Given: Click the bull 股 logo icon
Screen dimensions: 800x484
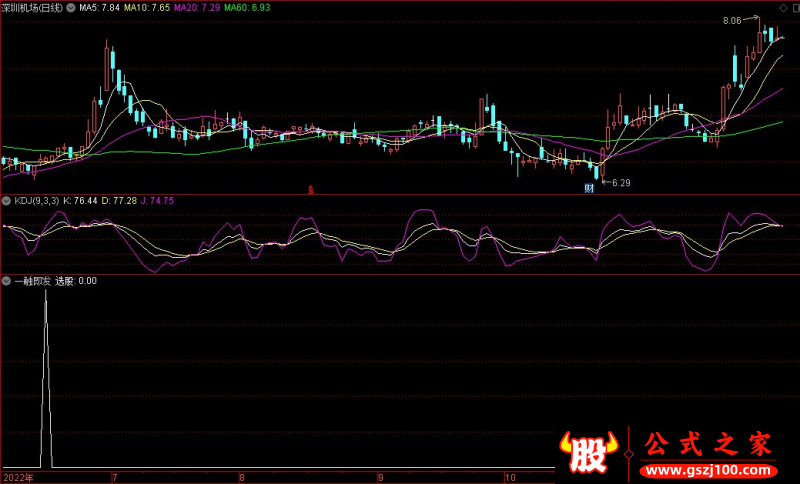Looking at the screenshot, I should (x=590, y=453).
